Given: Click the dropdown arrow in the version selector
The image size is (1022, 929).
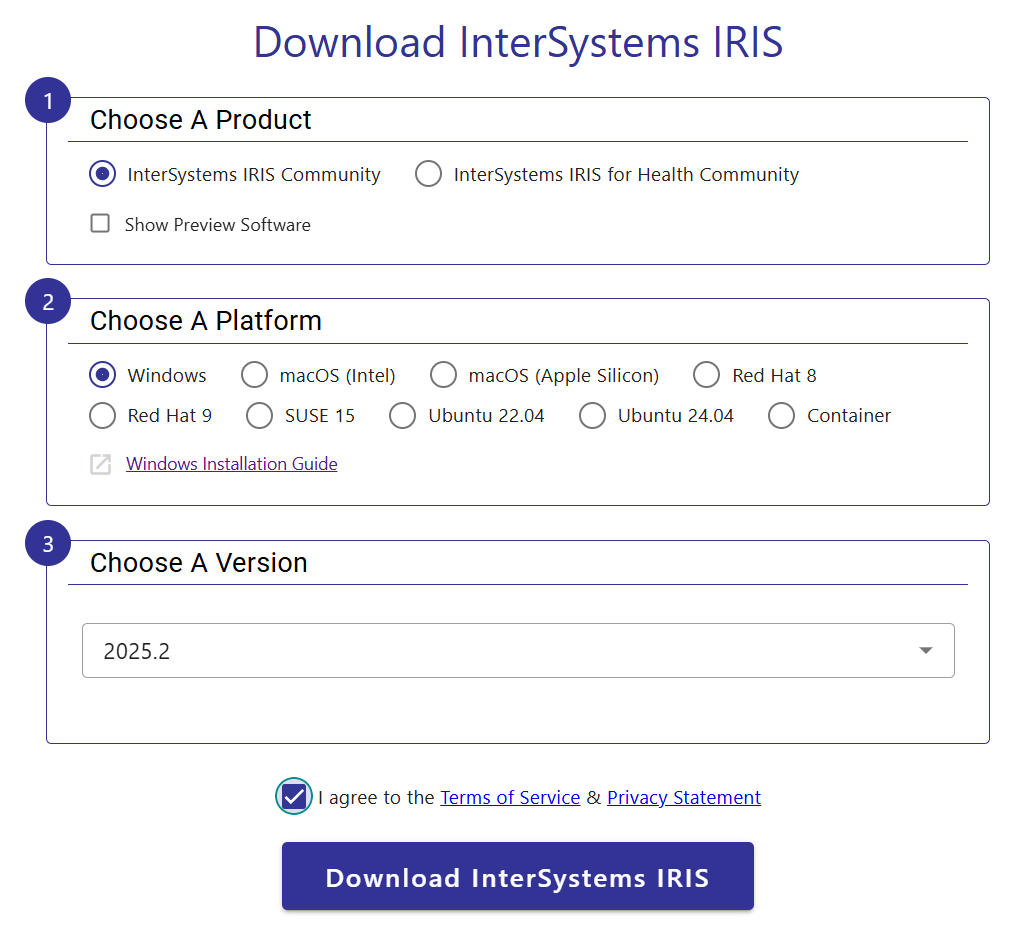Looking at the screenshot, I should [925, 650].
